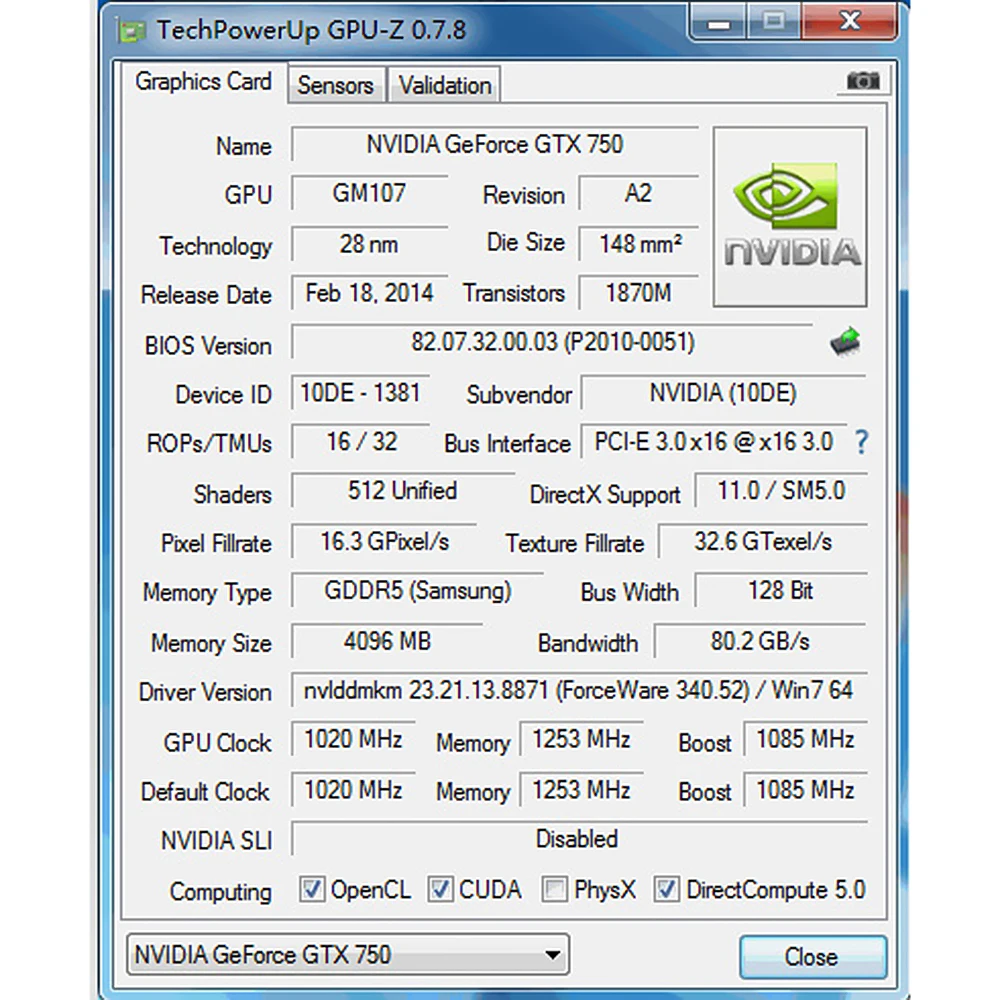Click the camera screenshot icon

[862, 81]
